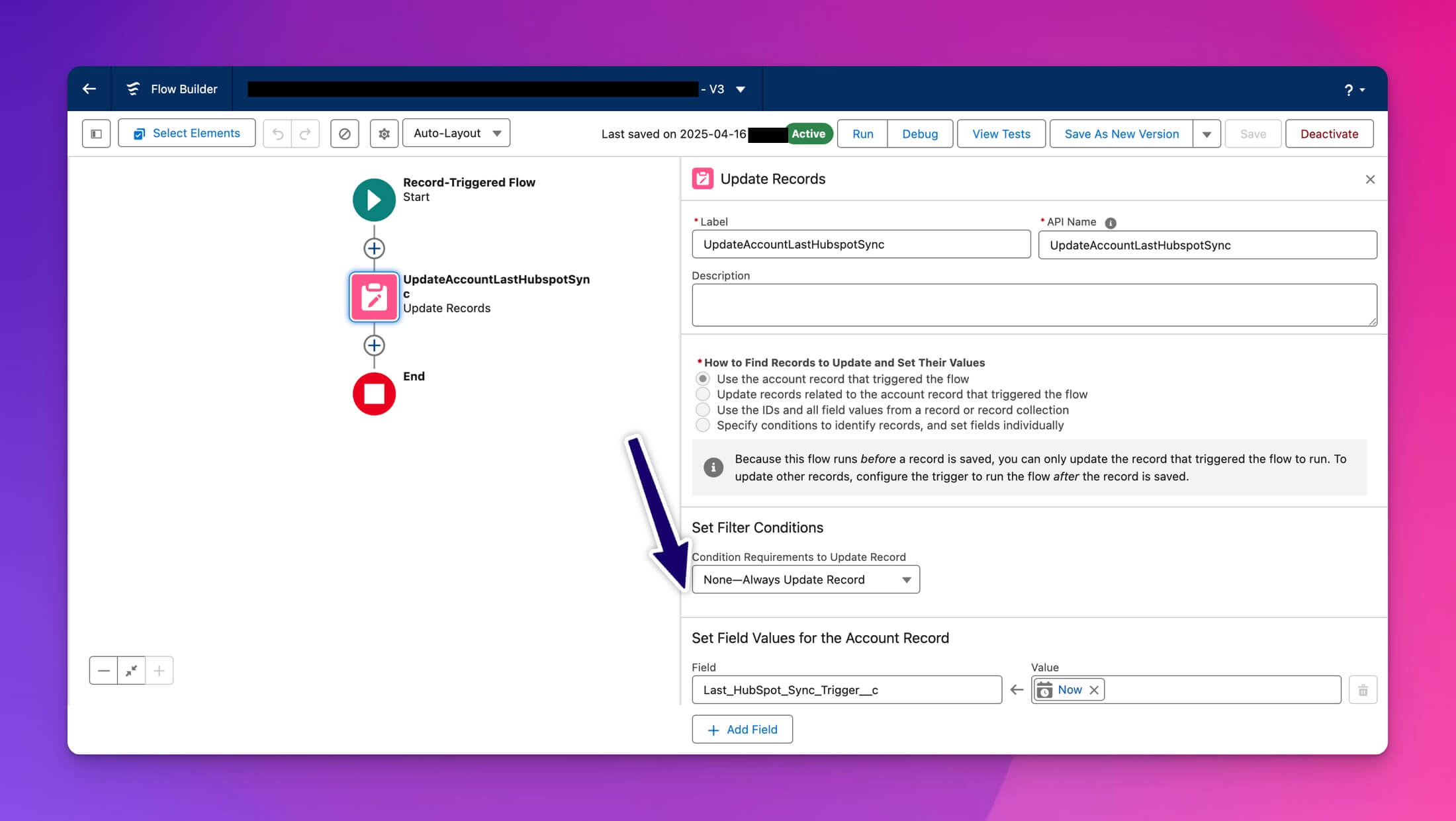This screenshot has height=821, width=1456.
Task: Expand the Save As New Version arrow
Action: (x=1206, y=134)
